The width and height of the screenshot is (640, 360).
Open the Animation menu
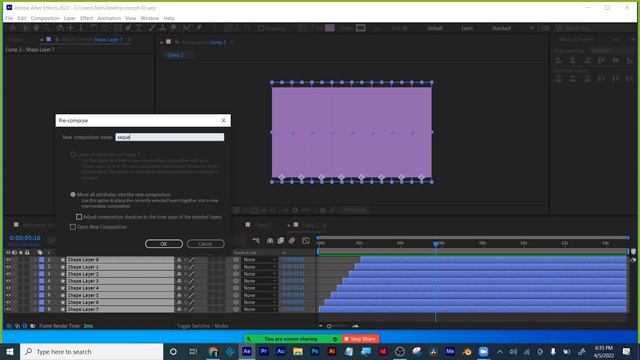click(x=109, y=18)
